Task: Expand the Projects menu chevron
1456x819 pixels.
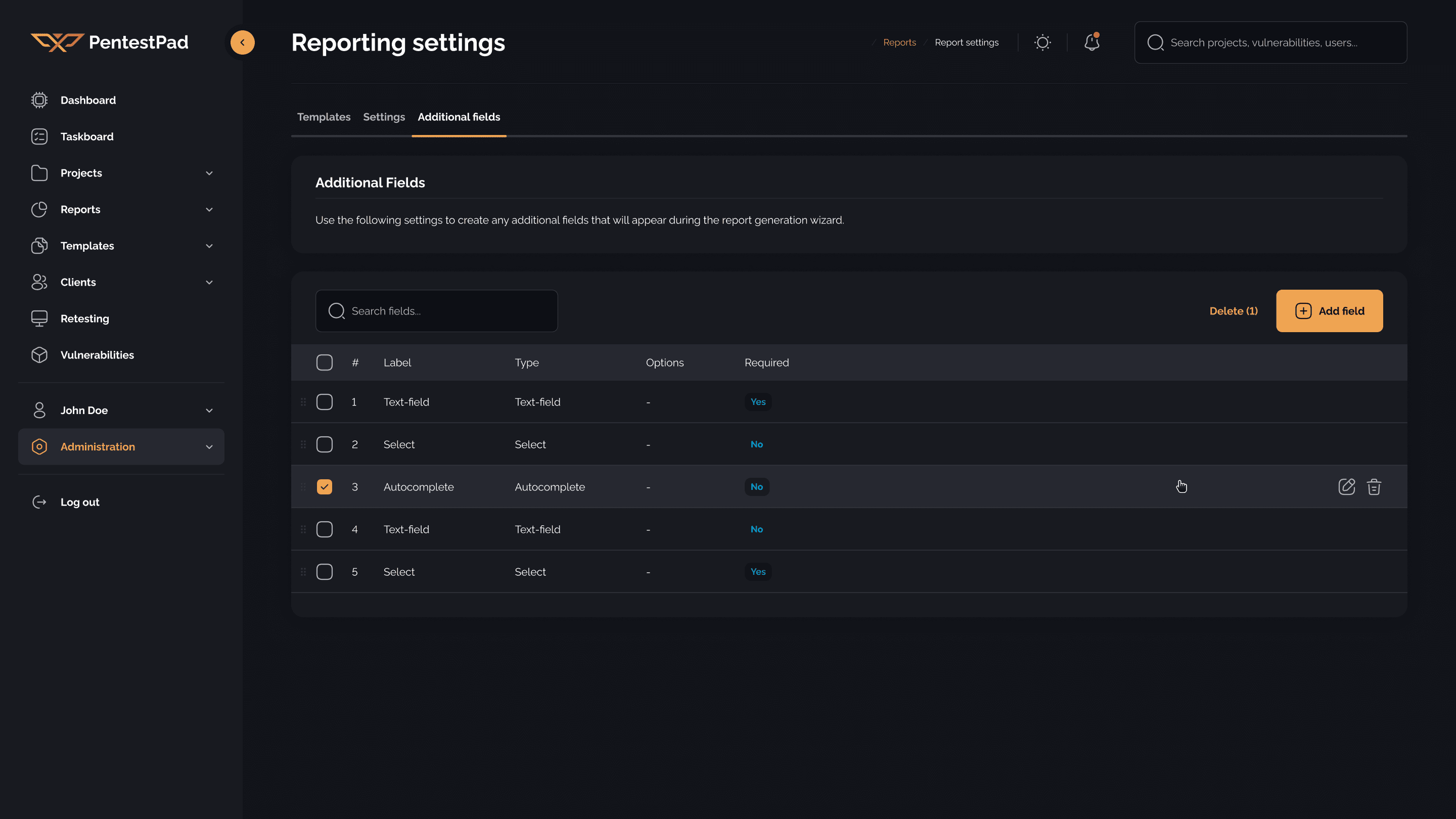Action: 209,173
